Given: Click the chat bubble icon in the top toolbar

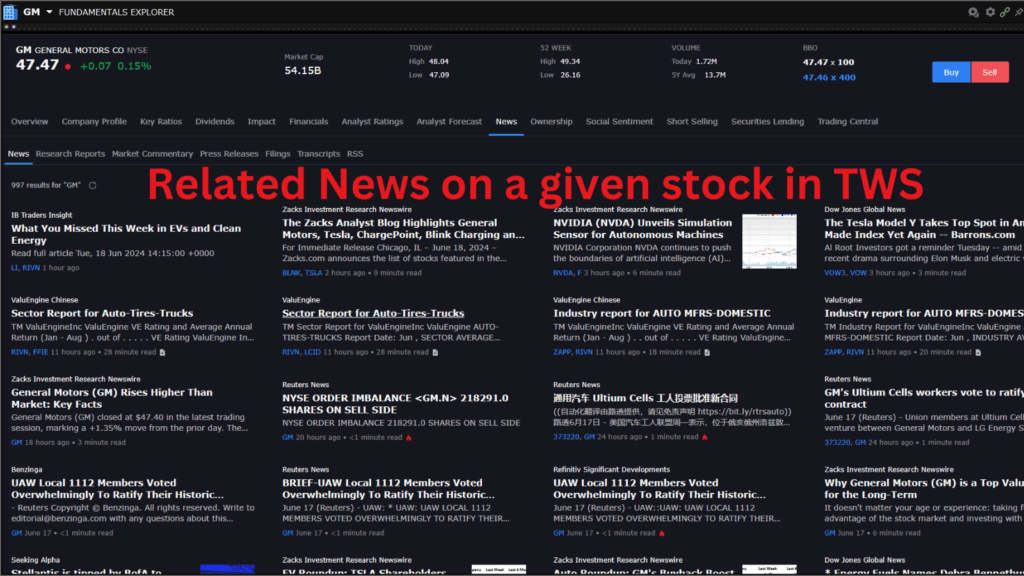Looking at the screenshot, I should pyautogui.click(x=972, y=12).
